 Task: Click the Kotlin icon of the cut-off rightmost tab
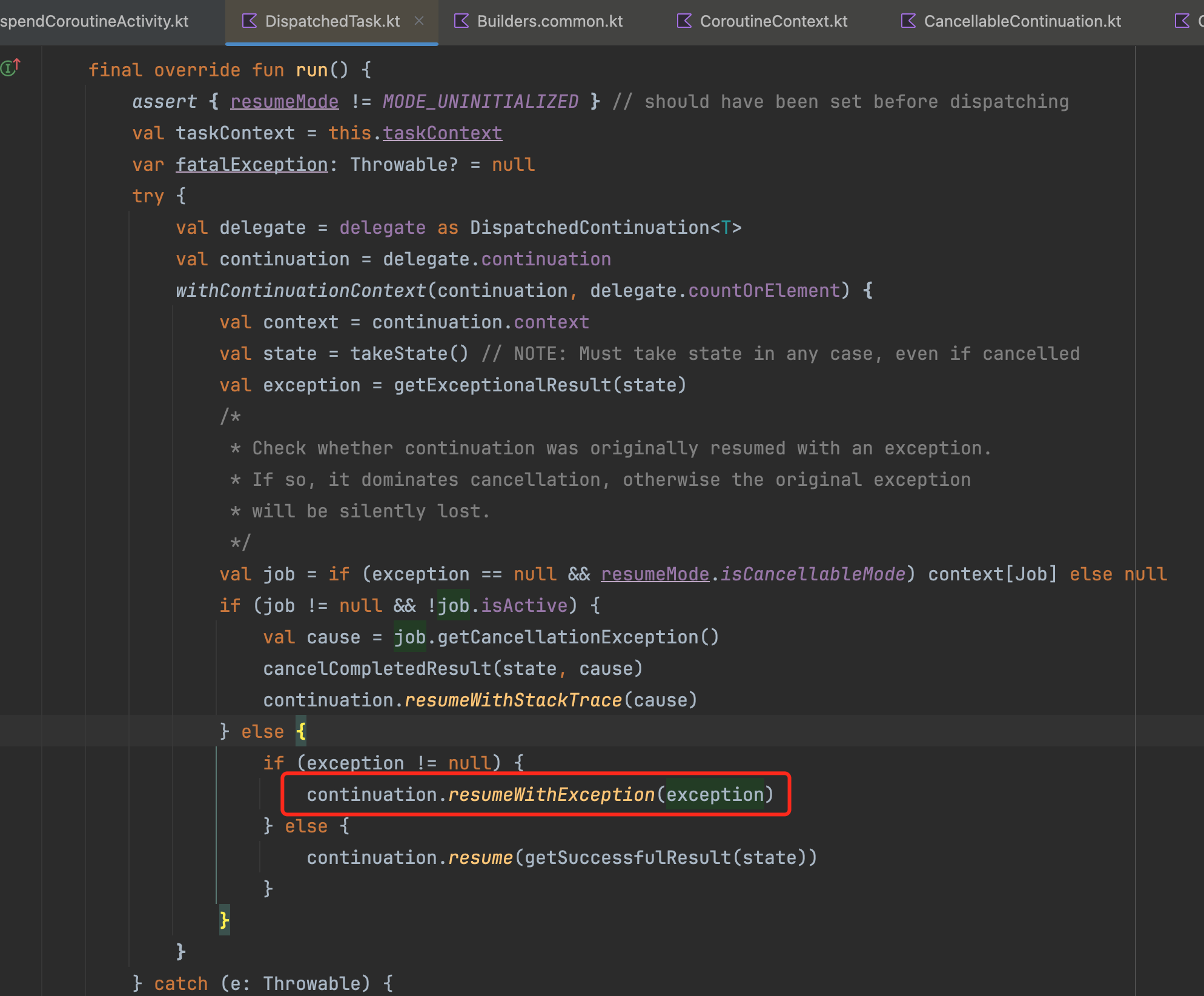click(x=1182, y=21)
